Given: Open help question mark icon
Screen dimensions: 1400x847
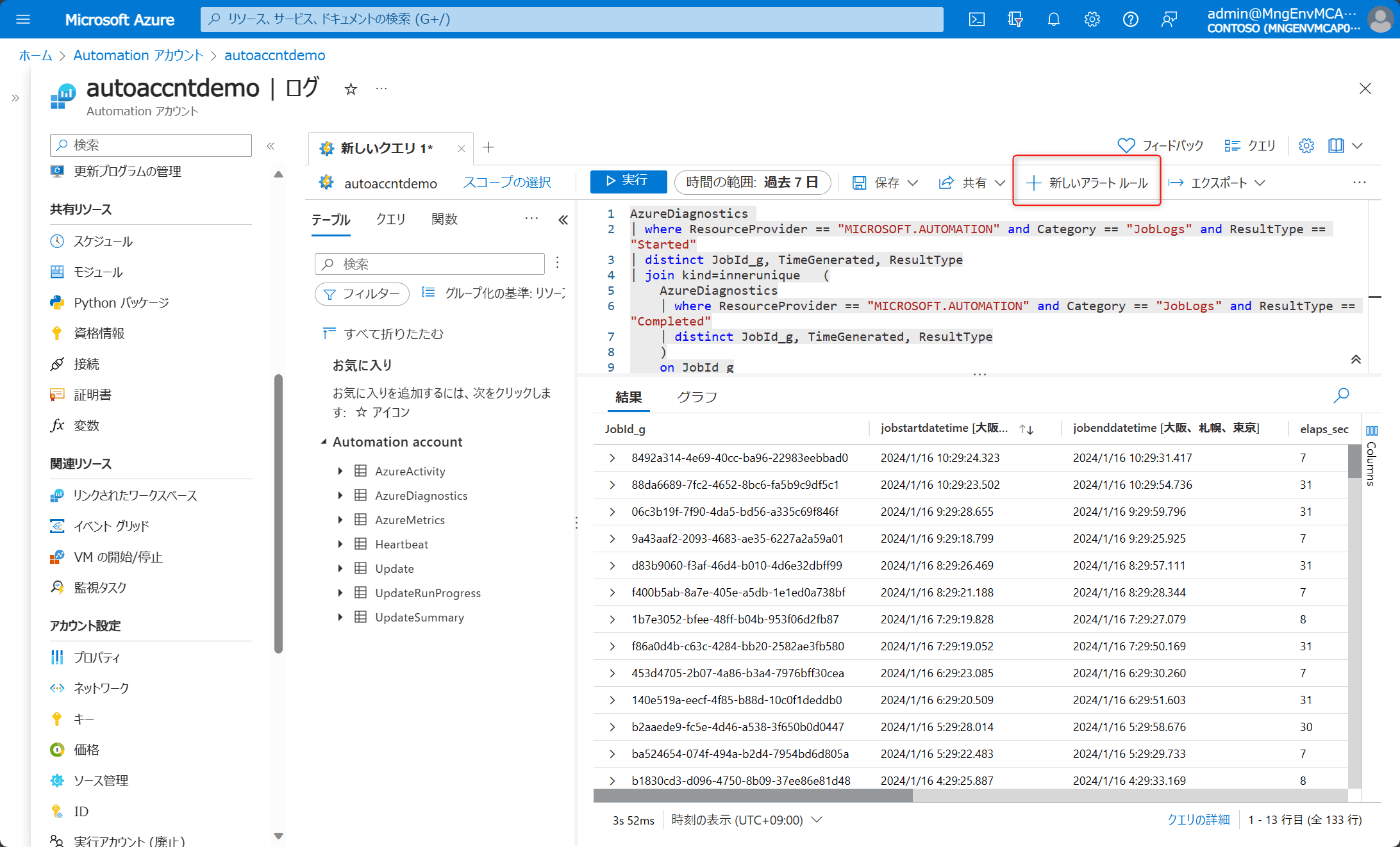Looking at the screenshot, I should [x=1130, y=19].
